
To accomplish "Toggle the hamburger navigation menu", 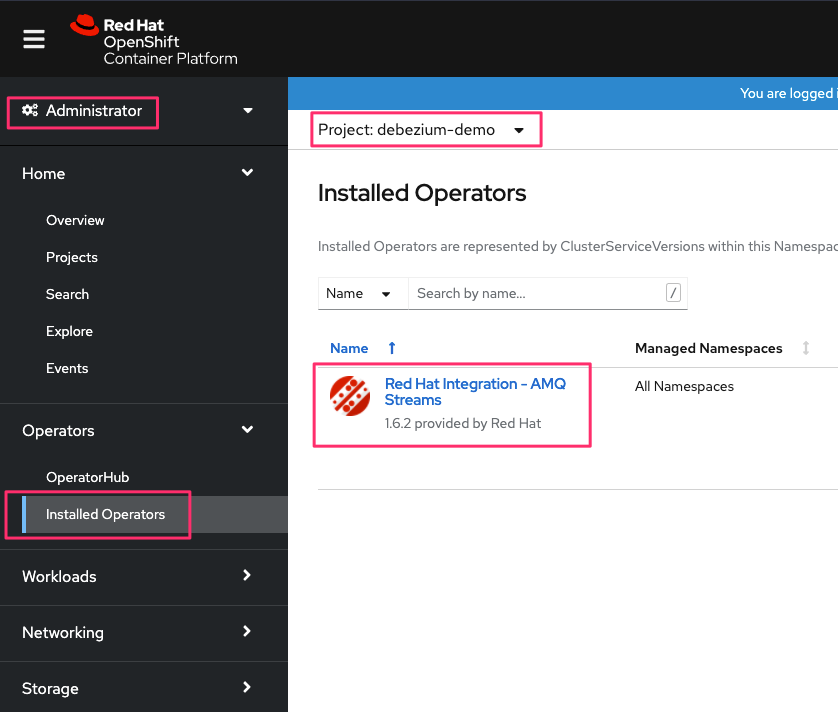I will [34, 39].
